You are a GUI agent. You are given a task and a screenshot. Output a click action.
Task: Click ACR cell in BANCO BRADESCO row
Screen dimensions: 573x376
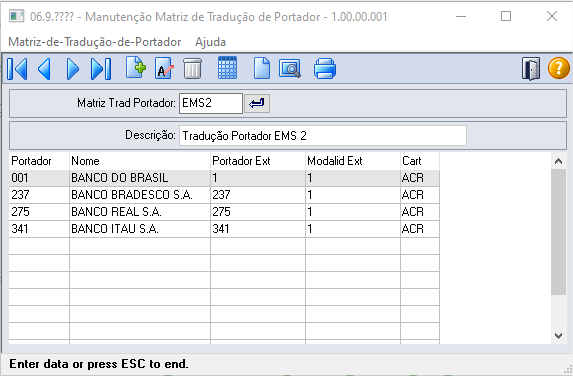[x=420, y=195]
